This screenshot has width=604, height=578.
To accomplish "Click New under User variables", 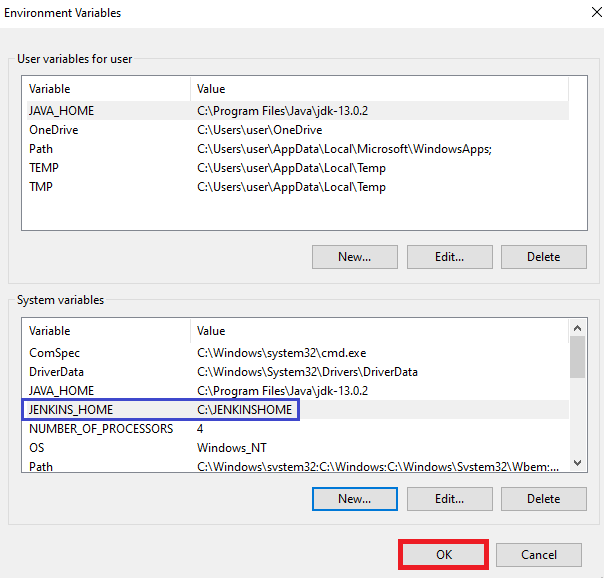I will [x=354, y=257].
